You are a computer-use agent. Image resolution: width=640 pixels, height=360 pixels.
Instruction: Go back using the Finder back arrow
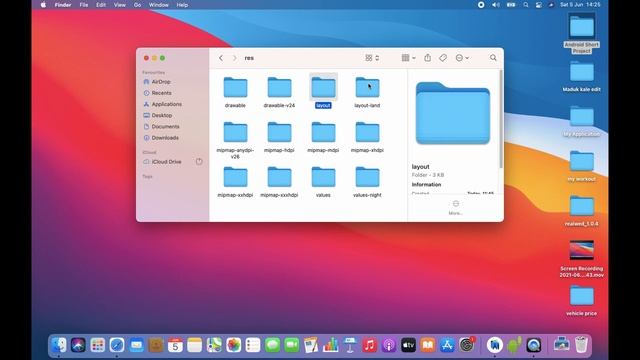click(x=221, y=58)
